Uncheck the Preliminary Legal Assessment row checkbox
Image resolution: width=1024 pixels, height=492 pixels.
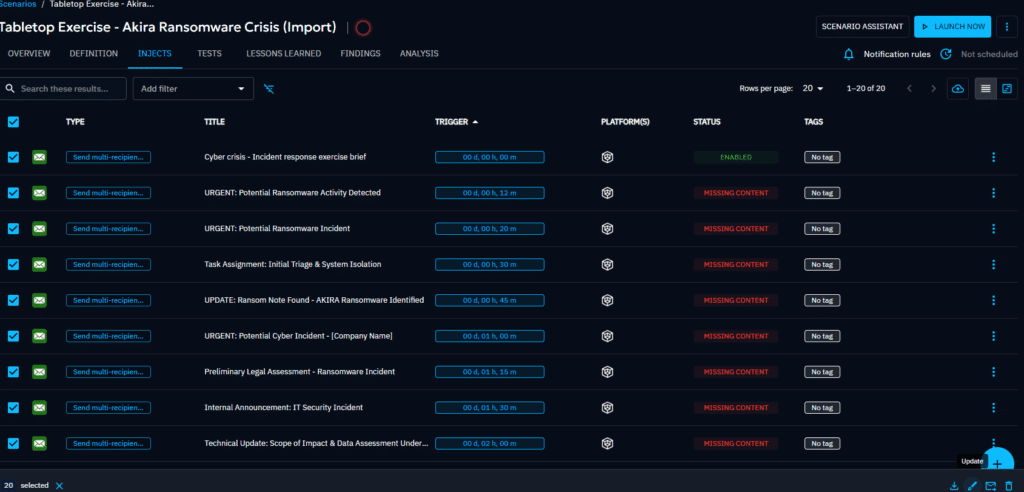[x=13, y=372]
